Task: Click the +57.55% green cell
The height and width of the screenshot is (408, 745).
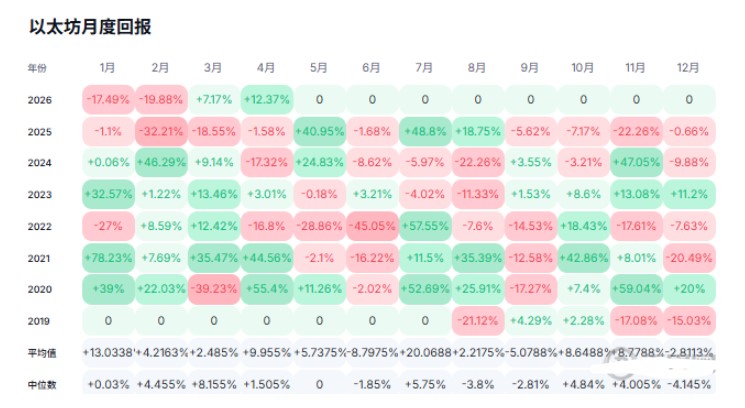Action: coord(424,226)
